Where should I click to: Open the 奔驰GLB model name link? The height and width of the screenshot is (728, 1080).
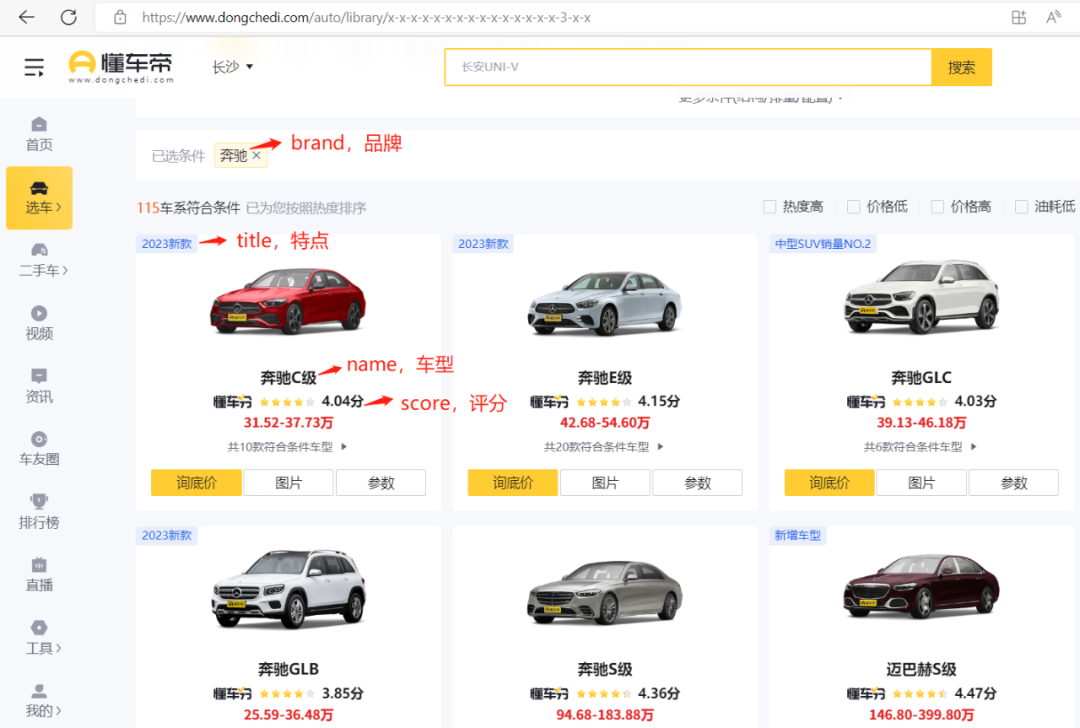[288, 669]
